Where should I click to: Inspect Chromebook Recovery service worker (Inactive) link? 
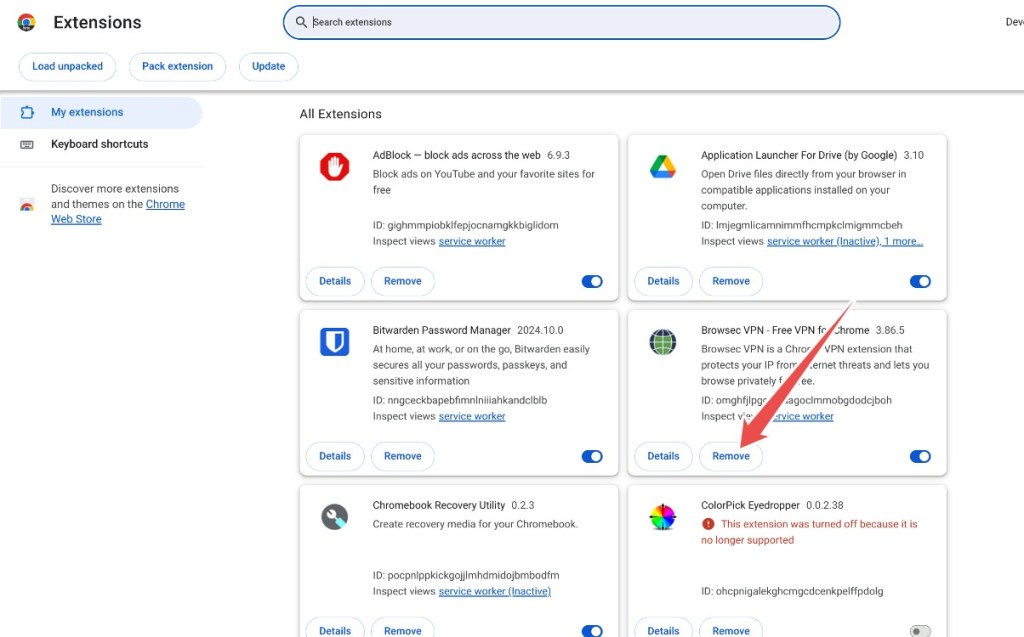[494, 592]
